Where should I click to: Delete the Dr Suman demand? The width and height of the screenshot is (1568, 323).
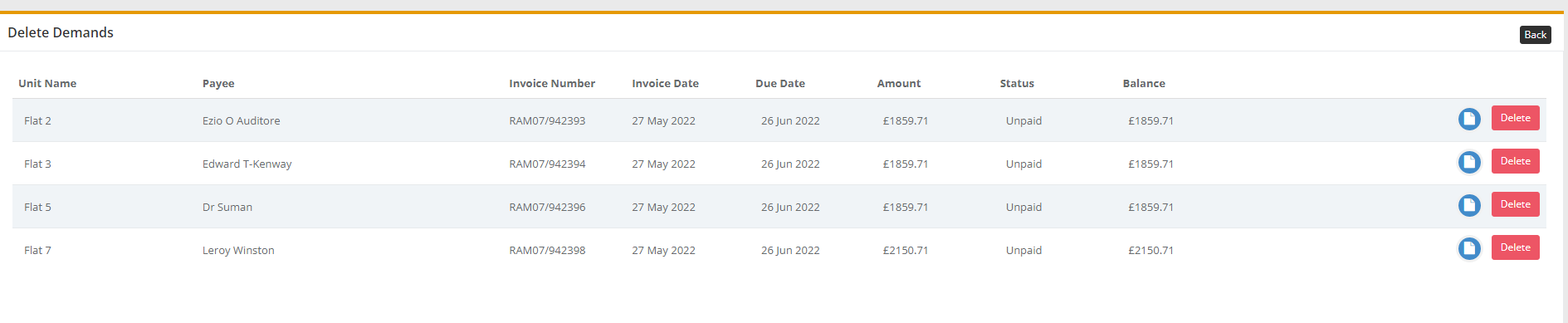pyautogui.click(x=1515, y=204)
